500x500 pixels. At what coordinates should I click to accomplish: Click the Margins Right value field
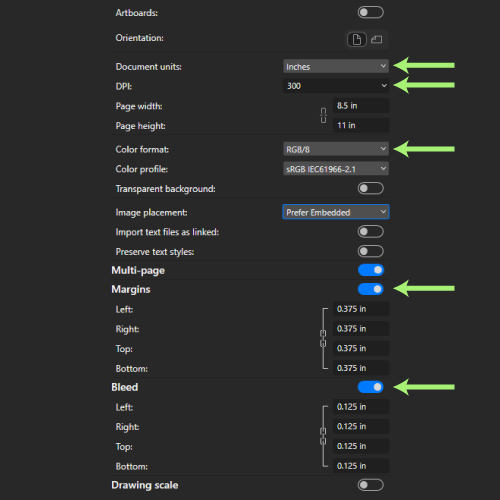click(x=361, y=329)
